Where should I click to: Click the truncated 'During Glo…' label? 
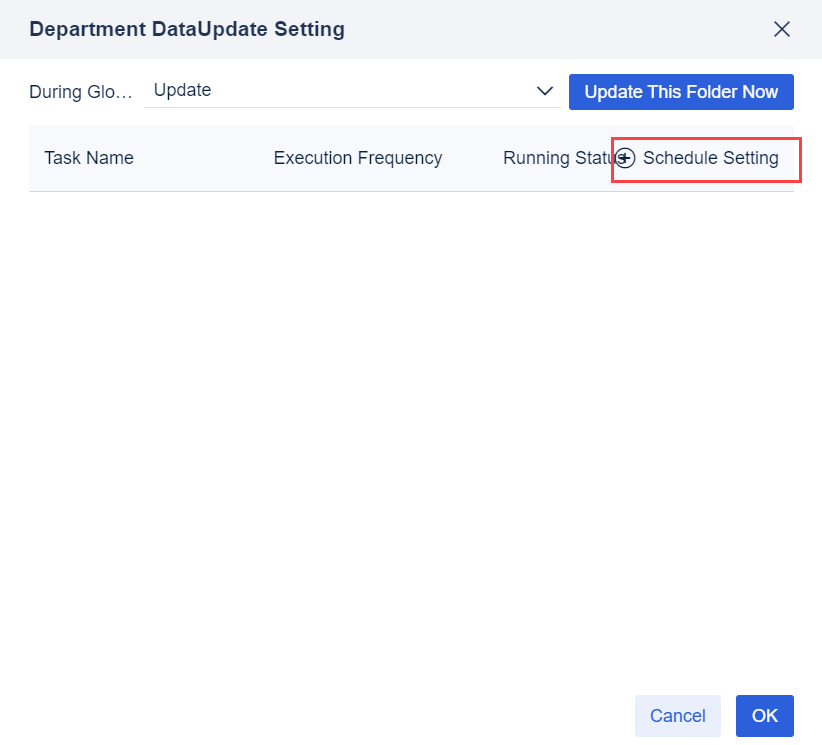[80, 92]
